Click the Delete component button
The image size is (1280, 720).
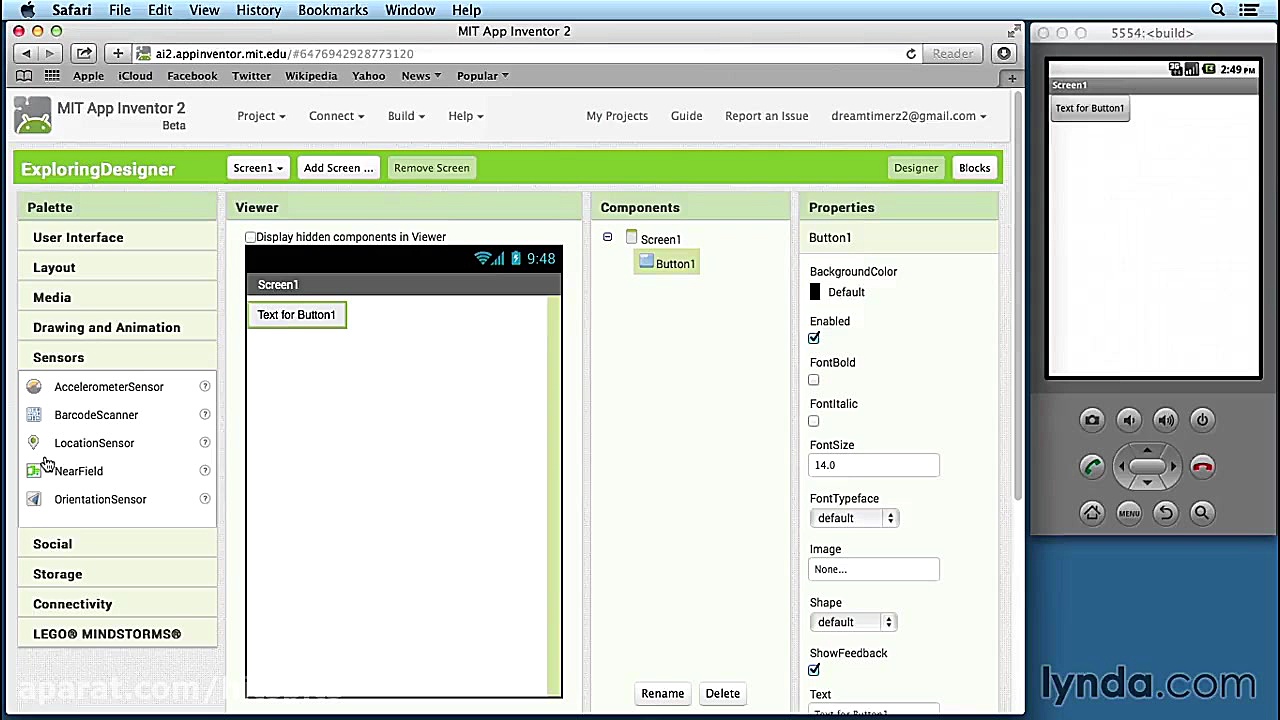(722, 693)
